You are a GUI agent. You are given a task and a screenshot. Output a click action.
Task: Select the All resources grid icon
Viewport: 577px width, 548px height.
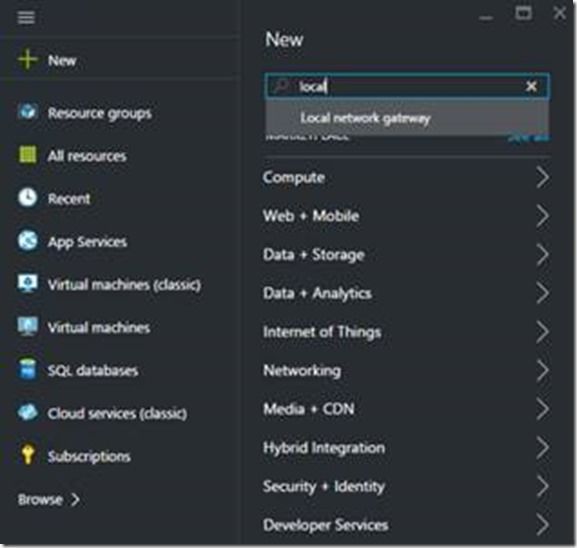(x=28, y=155)
